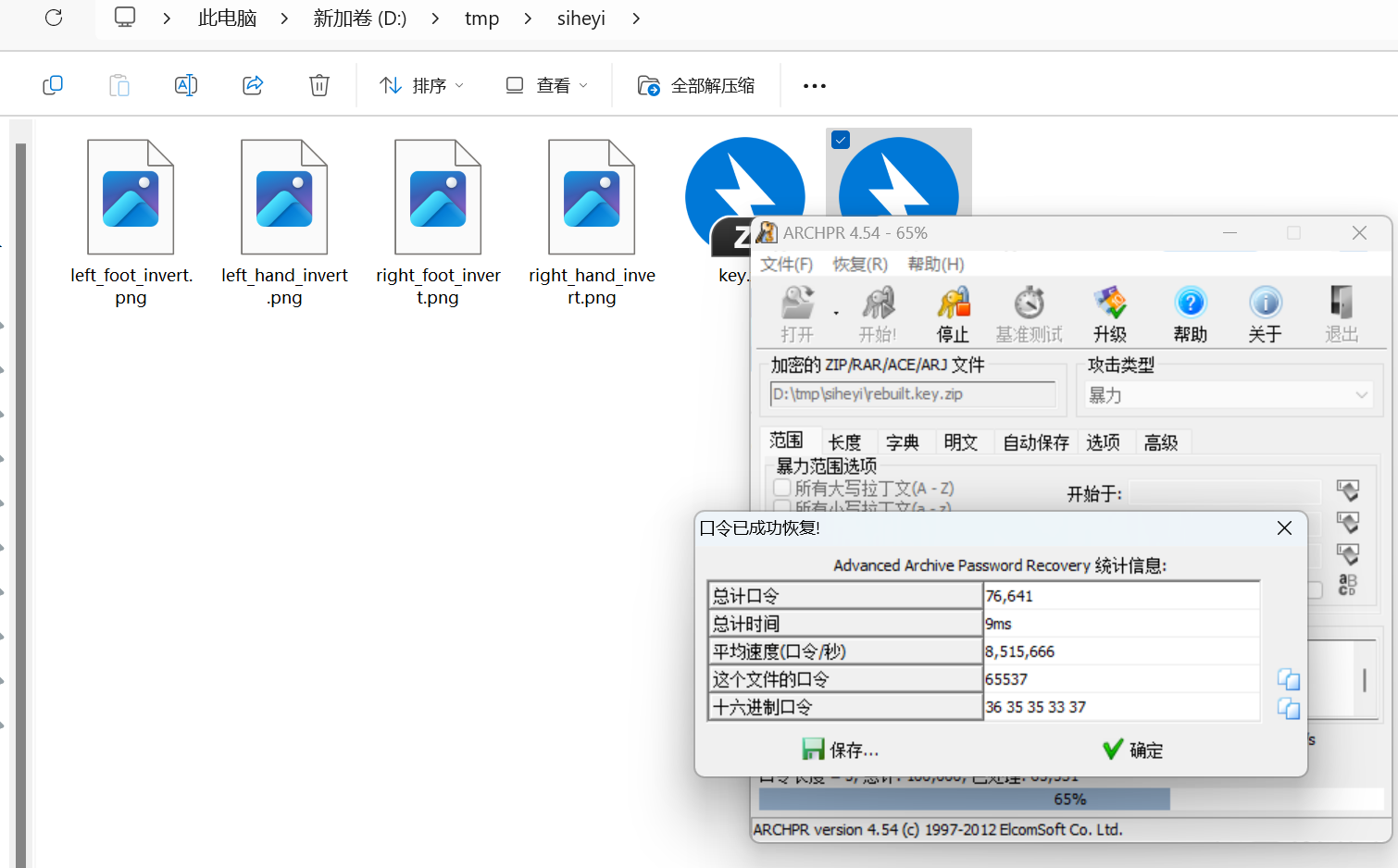Viewport: 1398px width, 868px height.
Task: Expand chevron after 此电脑 breadcrumb
Action: click(x=284, y=19)
